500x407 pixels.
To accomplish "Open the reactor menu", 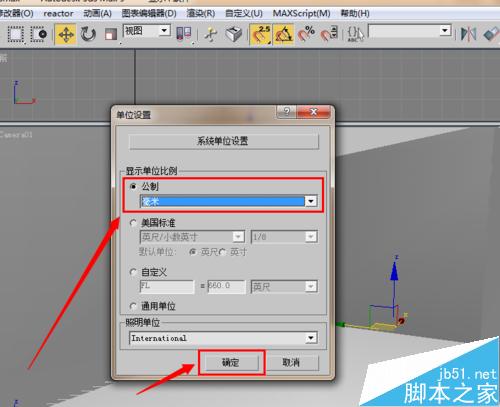I will pyautogui.click(x=58, y=13).
